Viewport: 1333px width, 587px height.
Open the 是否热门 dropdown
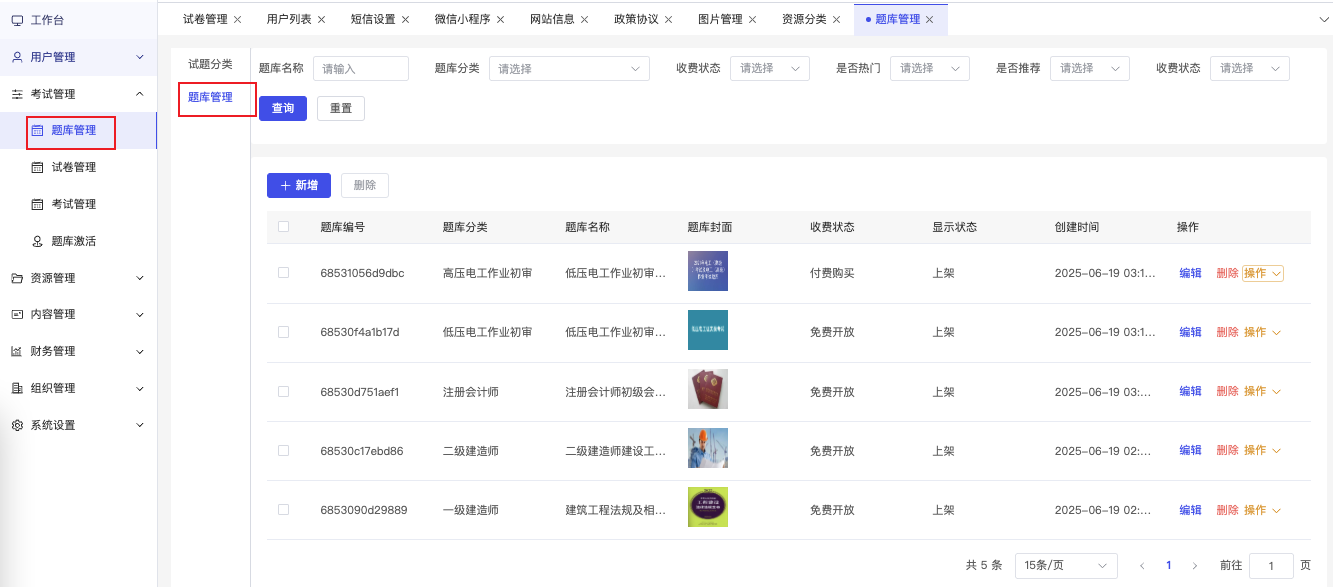(x=929, y=69)
